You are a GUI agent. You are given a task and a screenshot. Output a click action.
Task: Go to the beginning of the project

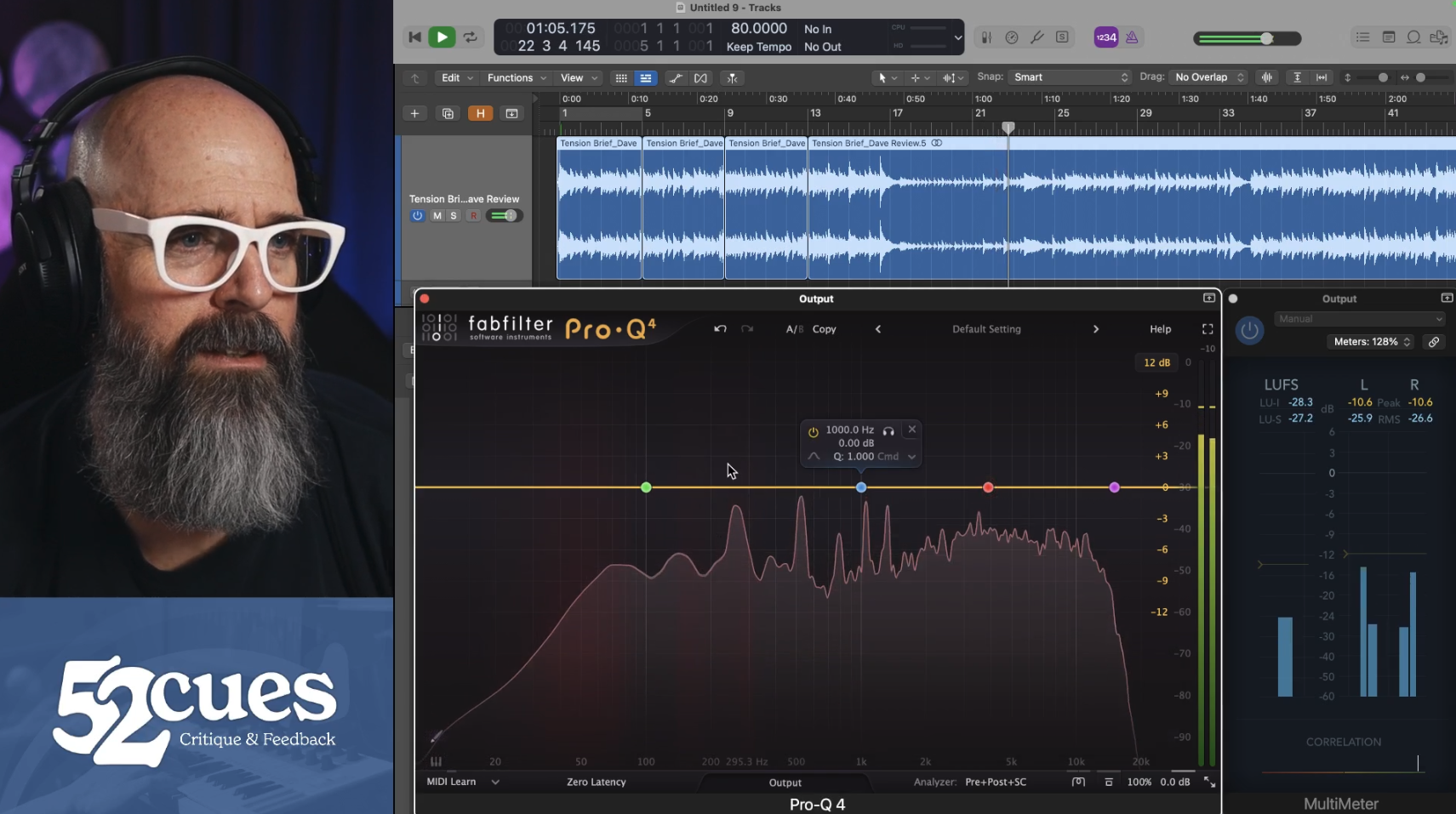pyautogui.click(x=414, y=37)
